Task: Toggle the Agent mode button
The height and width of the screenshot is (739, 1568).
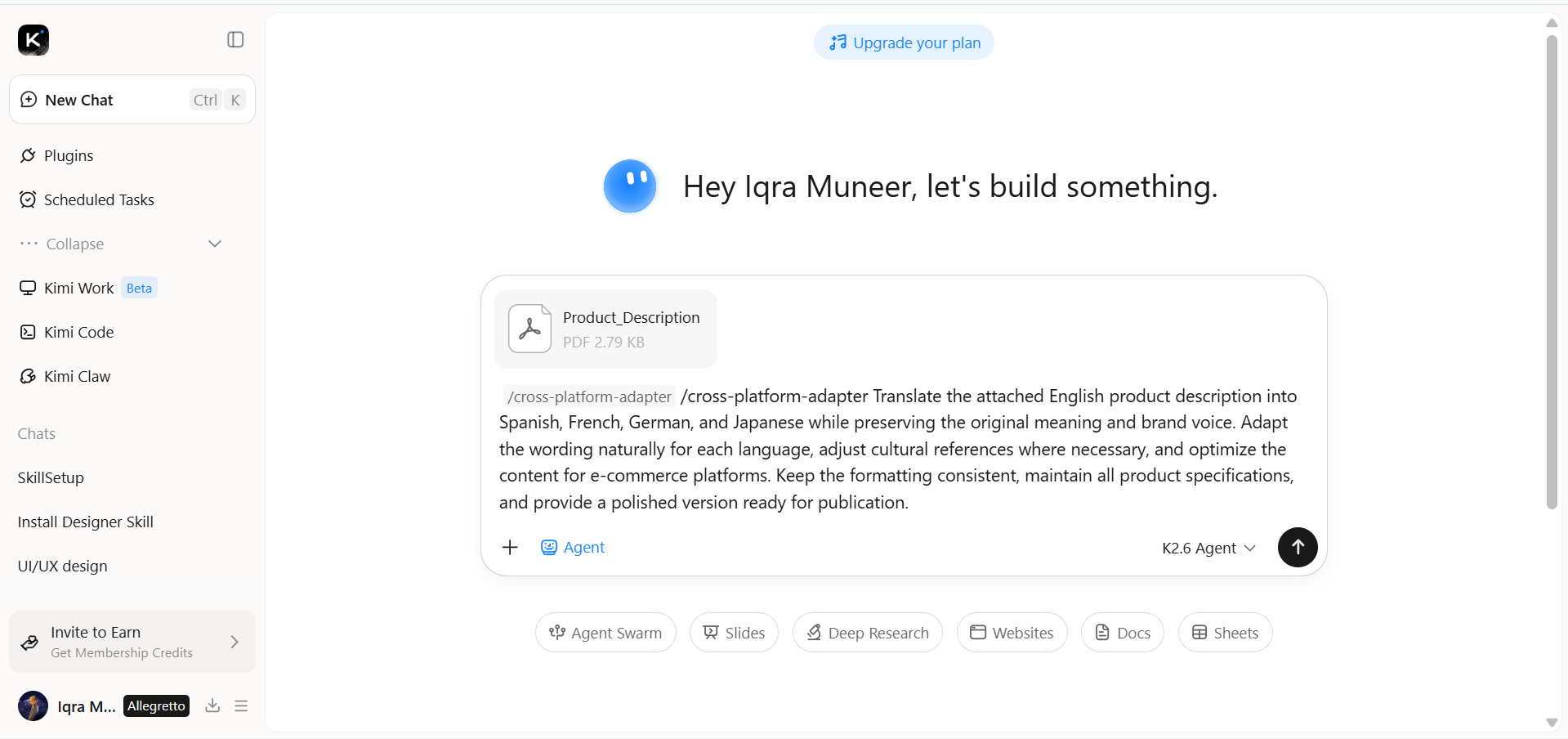Action: (573, 547)
